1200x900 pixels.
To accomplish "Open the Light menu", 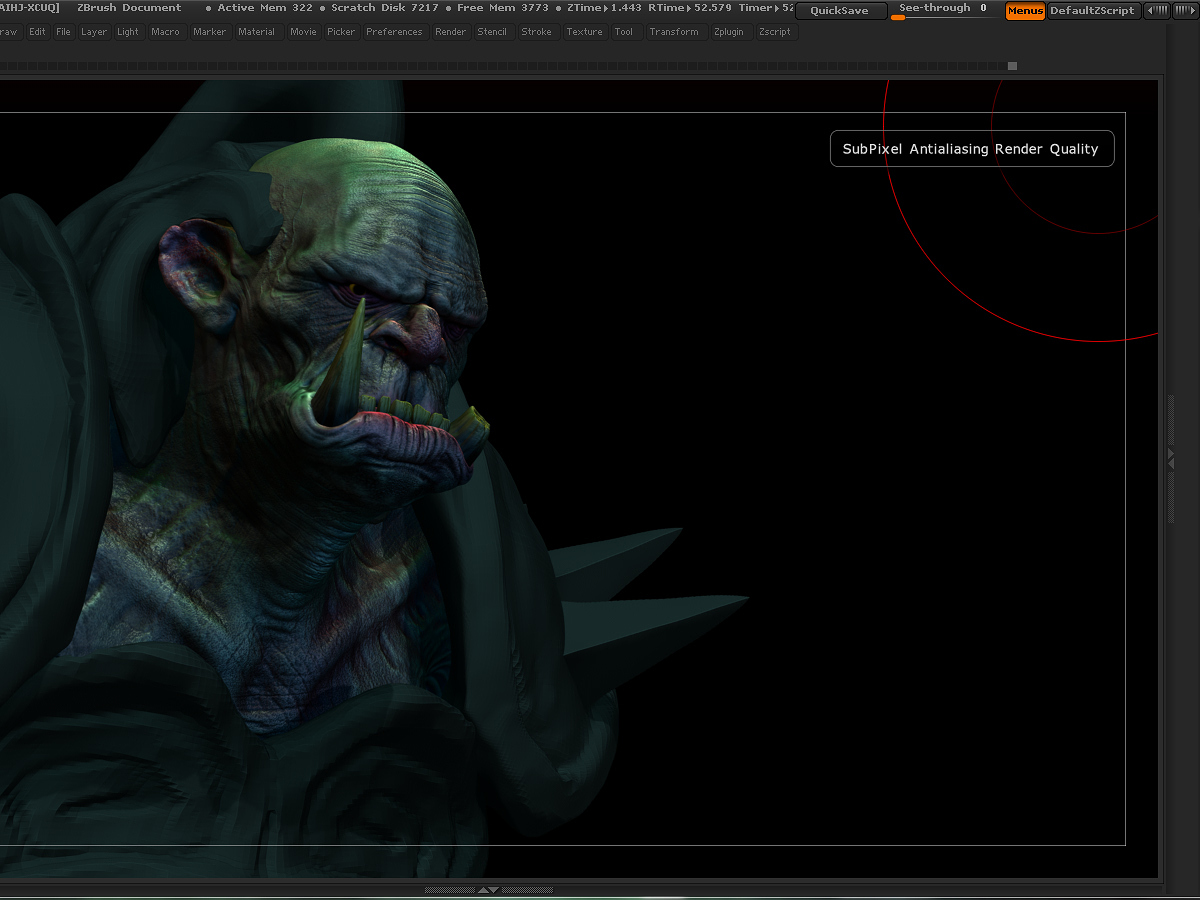I will [x=128, y=32].
